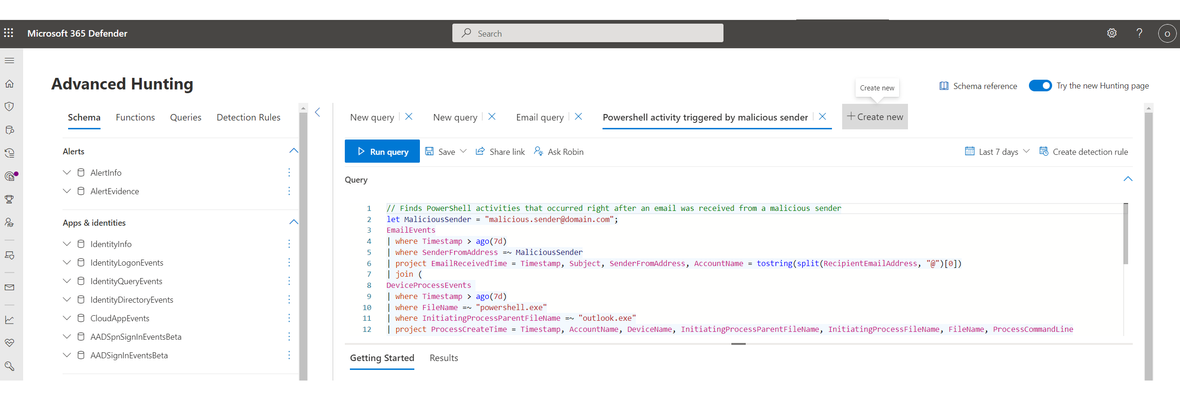
Task: Click the Run query button
Action: [x=382, y=151]
